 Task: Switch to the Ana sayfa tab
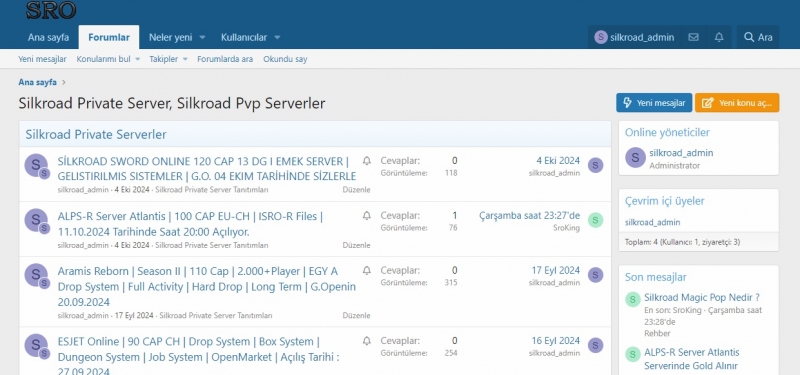coord(48,37)
